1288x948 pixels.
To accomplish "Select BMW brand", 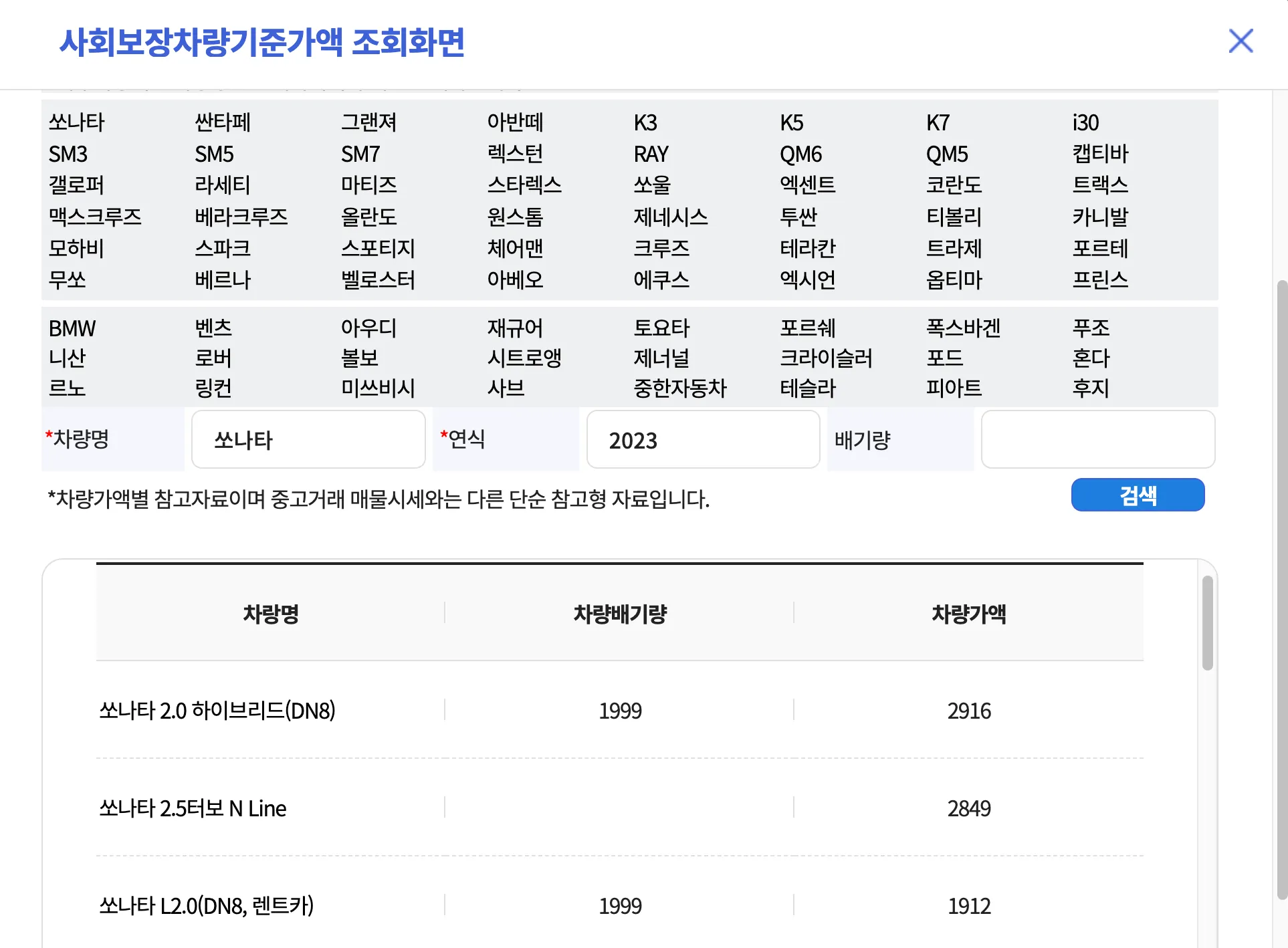I will pos(72,328).
